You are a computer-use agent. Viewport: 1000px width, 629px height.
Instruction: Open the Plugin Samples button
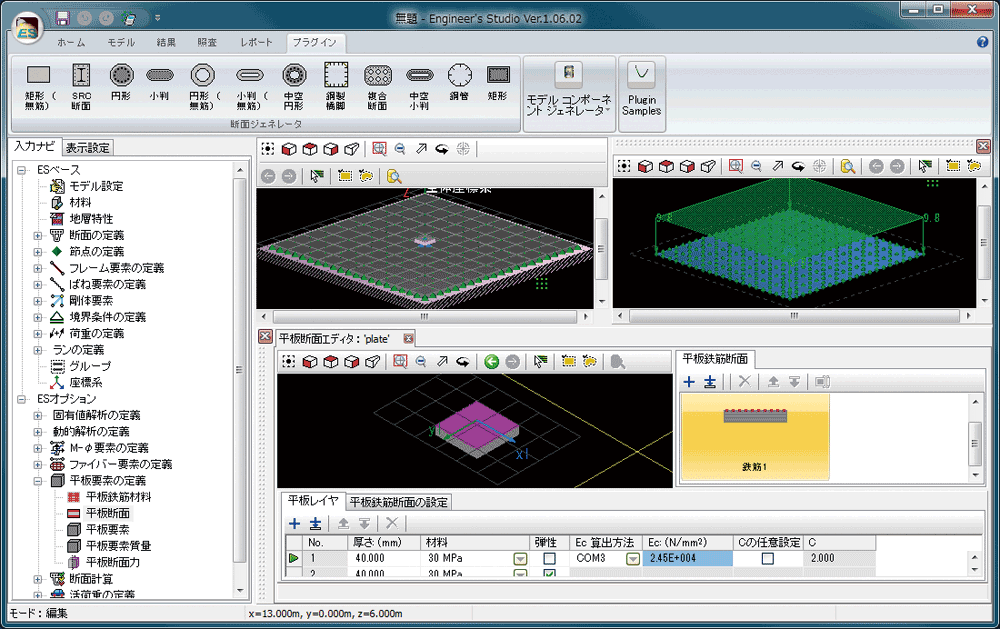(x=642, y=93)
